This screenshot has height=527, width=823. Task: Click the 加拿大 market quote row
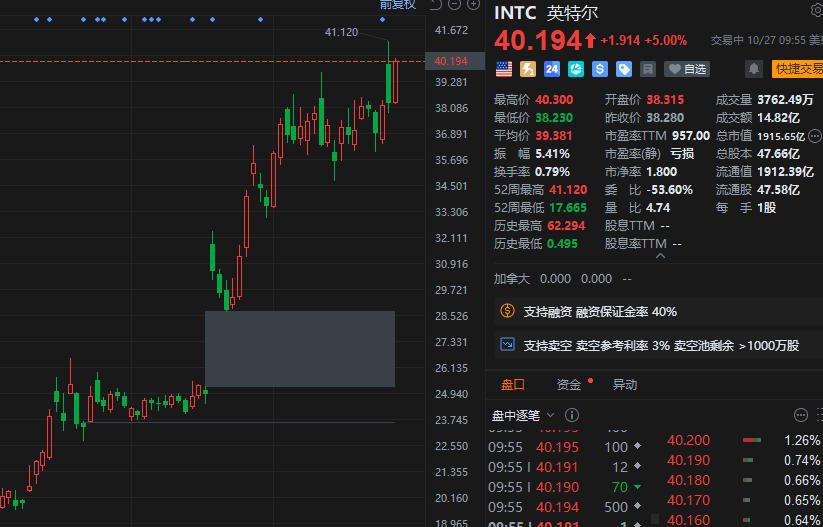563,279
